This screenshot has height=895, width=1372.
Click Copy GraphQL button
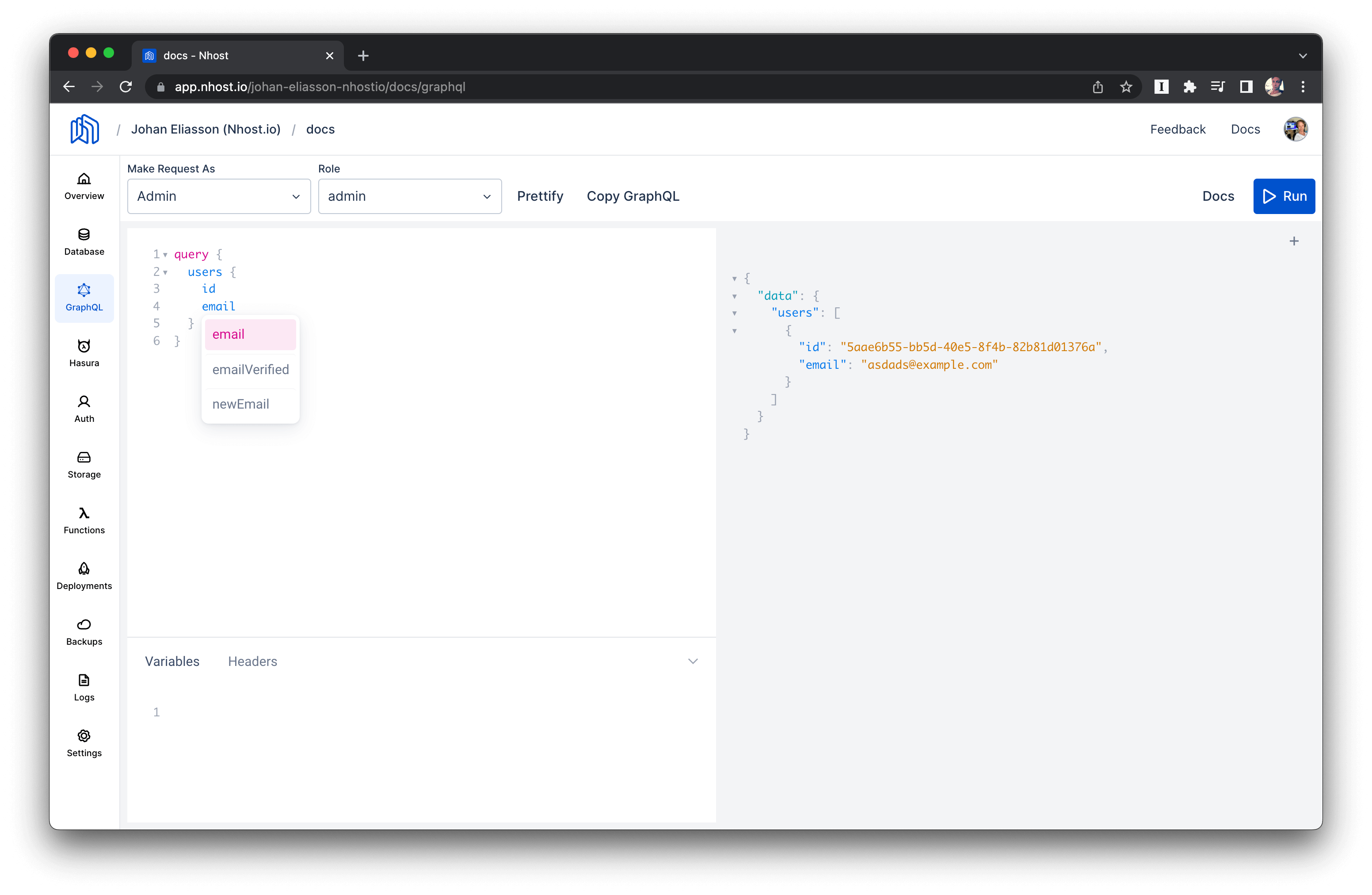click(633, 196)
